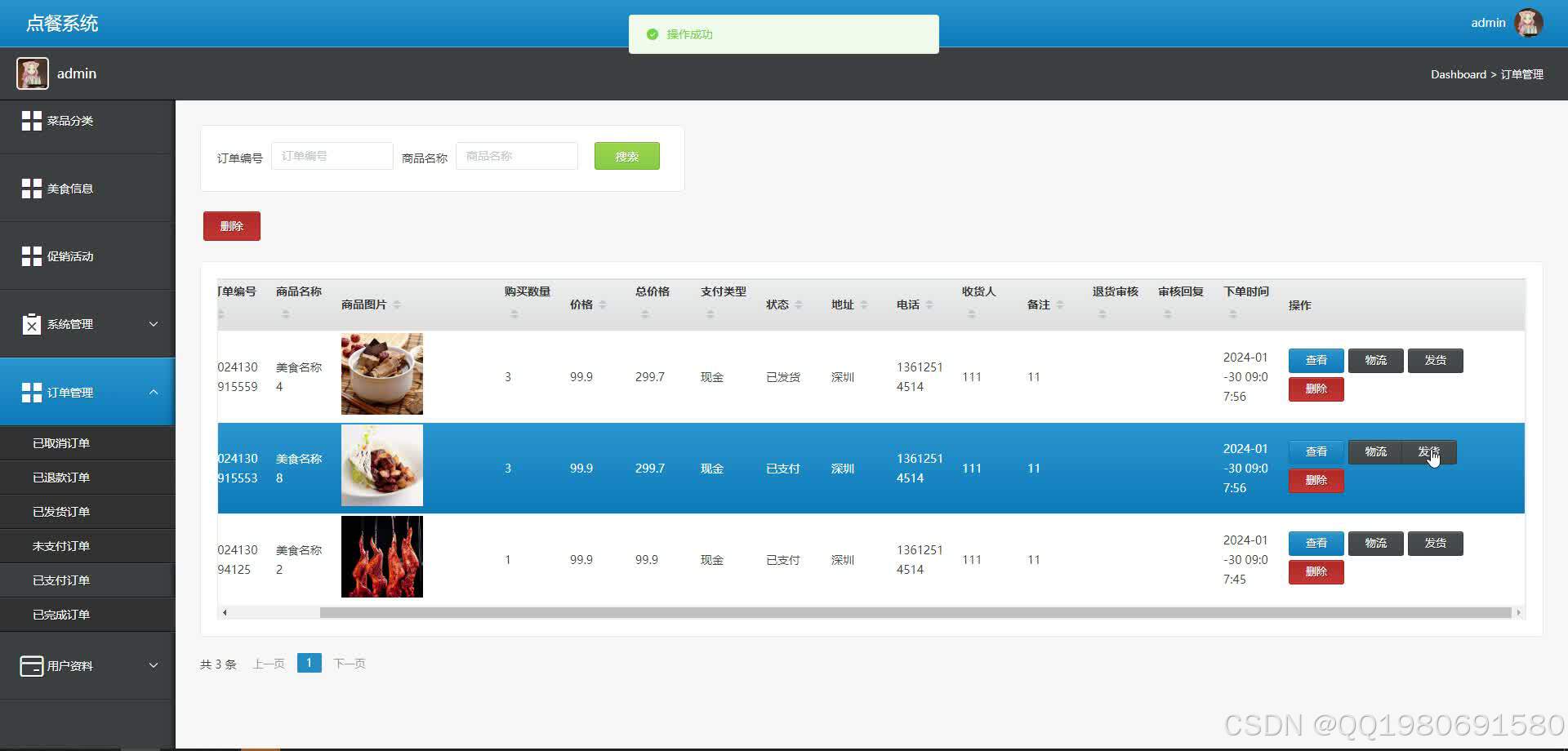Open 已取消订单 submenu item
The width and height of the screenshot is (1568, 751).
[87, 443]
